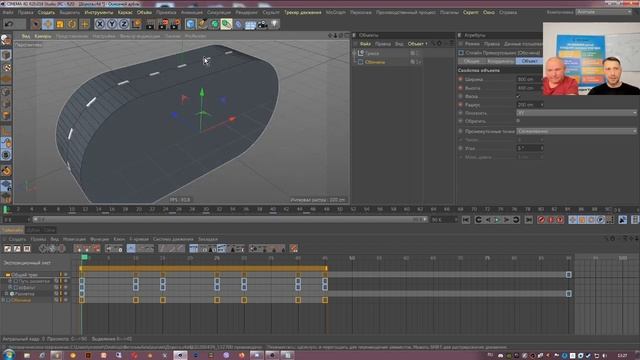
Task: Open the Плоскость dropdown
Action: tap(576, 113)
